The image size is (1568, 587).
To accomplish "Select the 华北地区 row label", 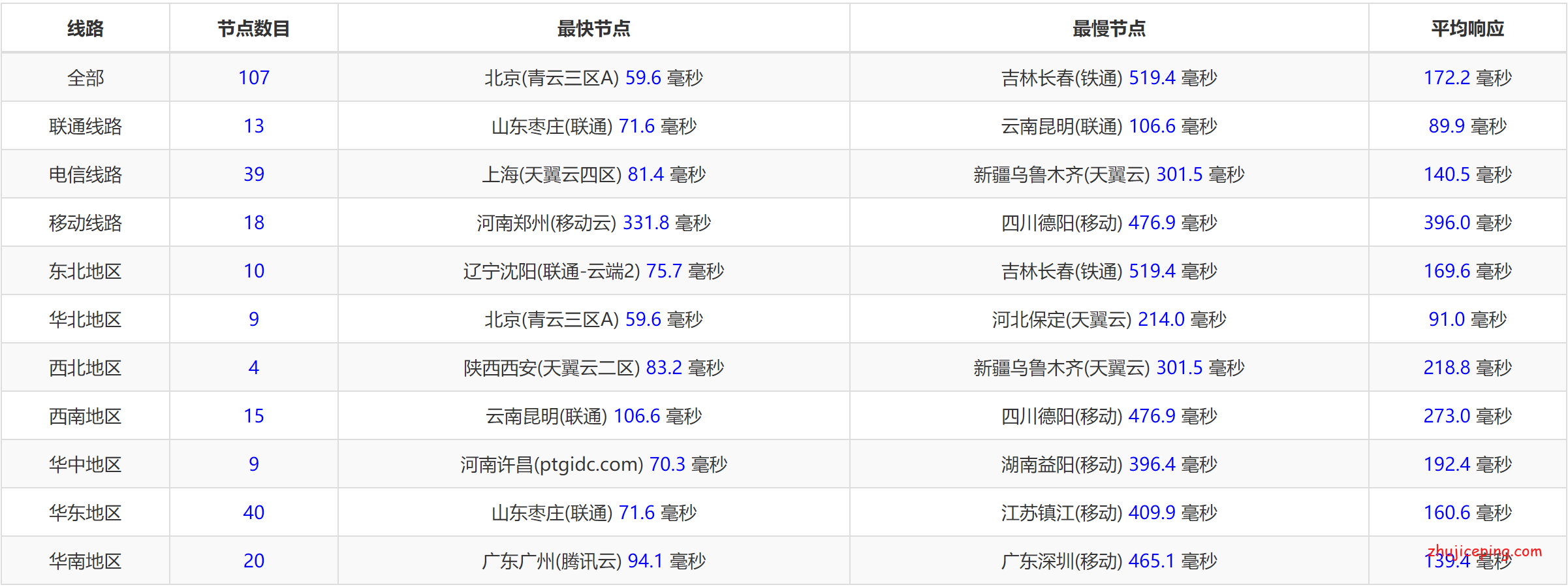I will tap(86, 319).
